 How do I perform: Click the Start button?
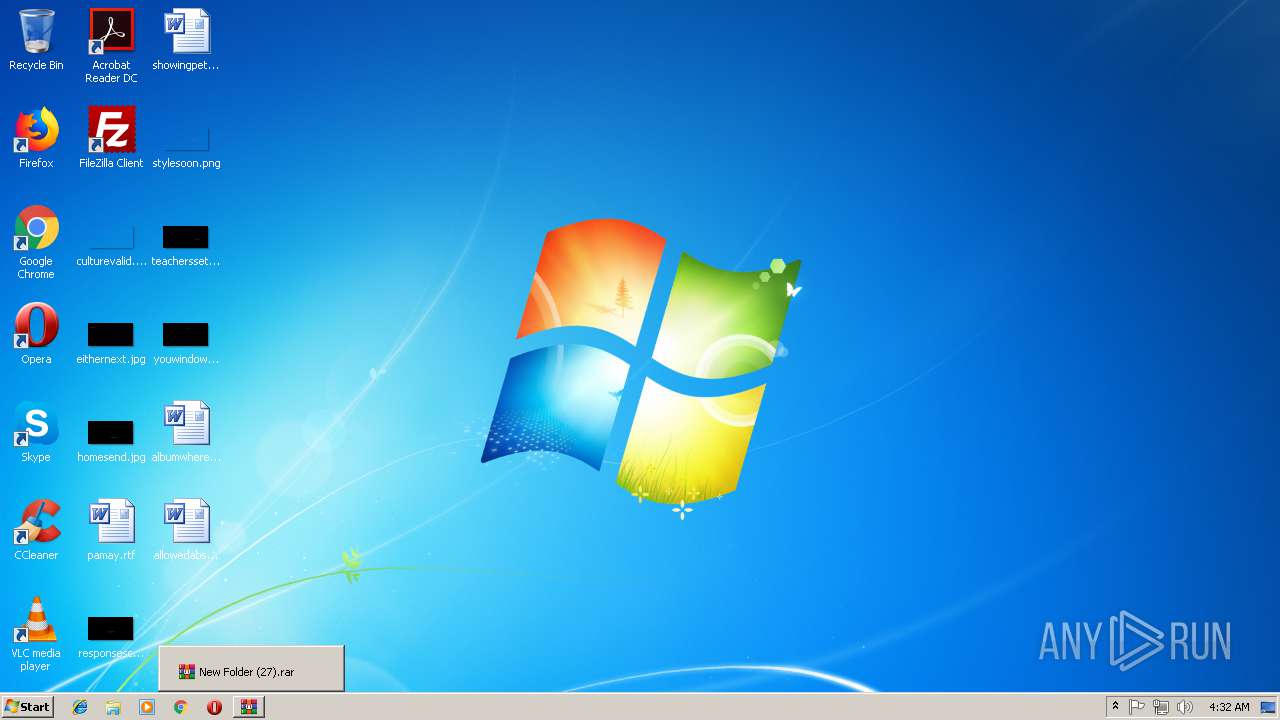[x=27, y=707]
